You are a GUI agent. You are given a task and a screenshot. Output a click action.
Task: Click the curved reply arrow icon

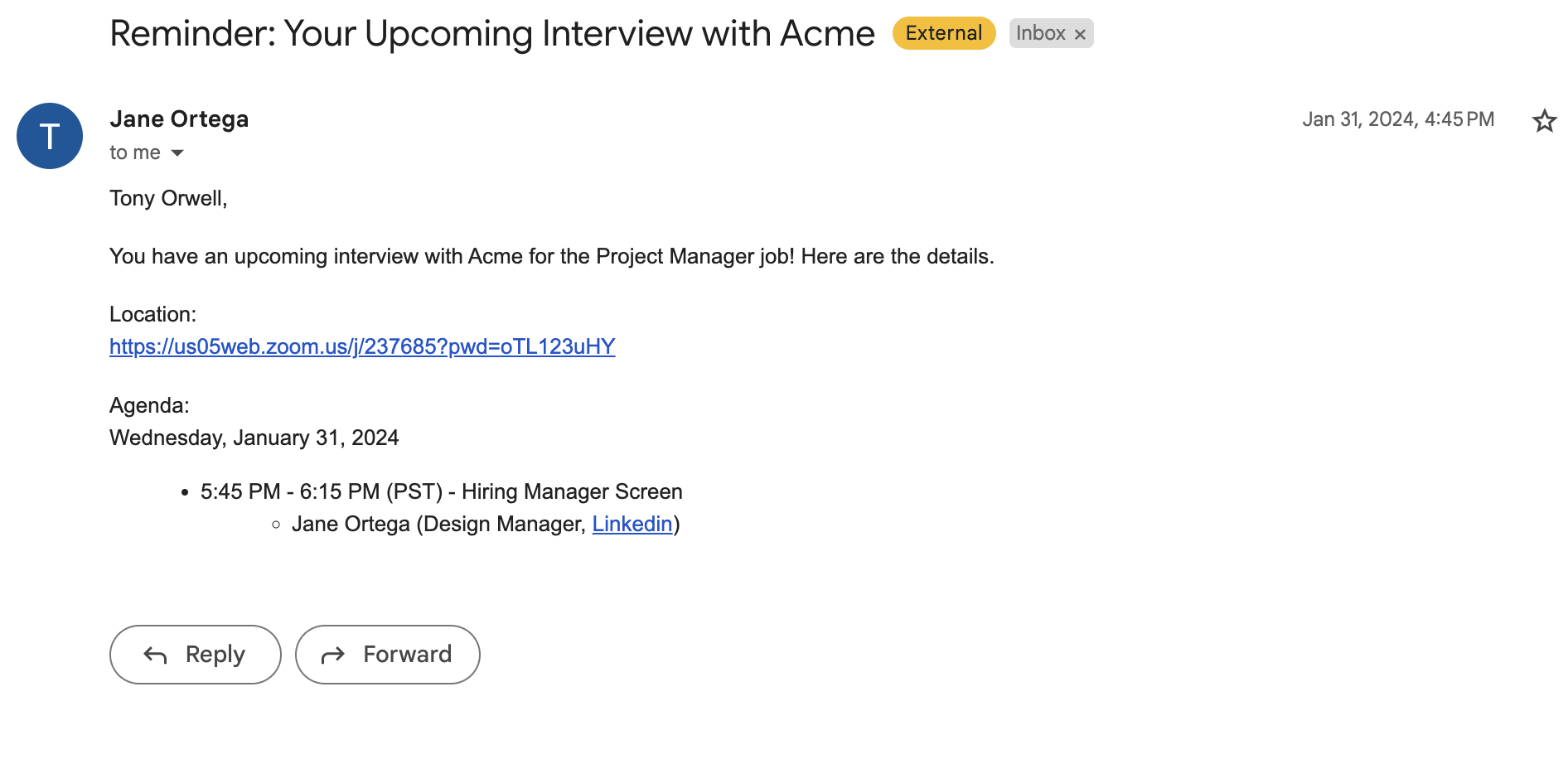(155, 655)
